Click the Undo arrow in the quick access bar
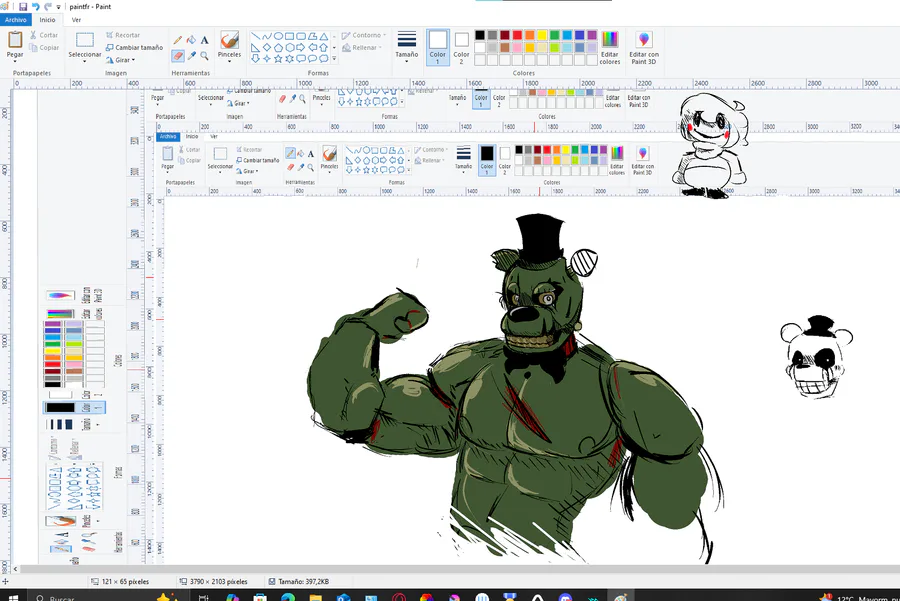 (36, 7)
